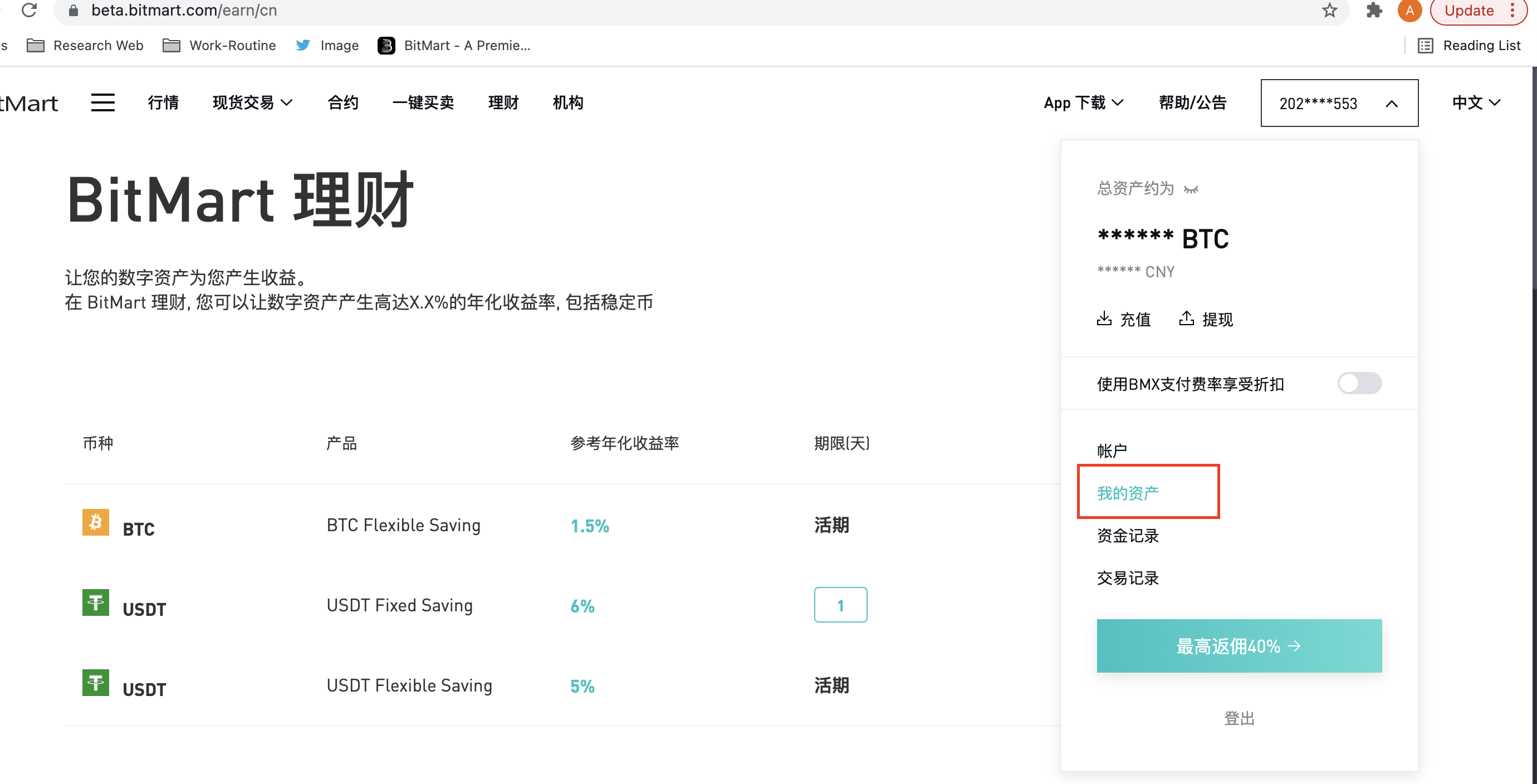Click the Update browser button
This screenshot has width=1537, height=784.
(1469, 11)
